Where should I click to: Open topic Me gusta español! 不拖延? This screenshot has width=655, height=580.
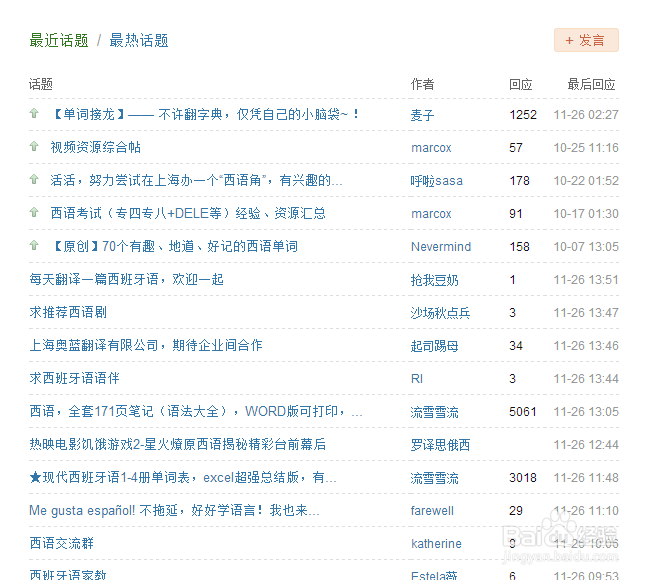[x=174, y=510]
